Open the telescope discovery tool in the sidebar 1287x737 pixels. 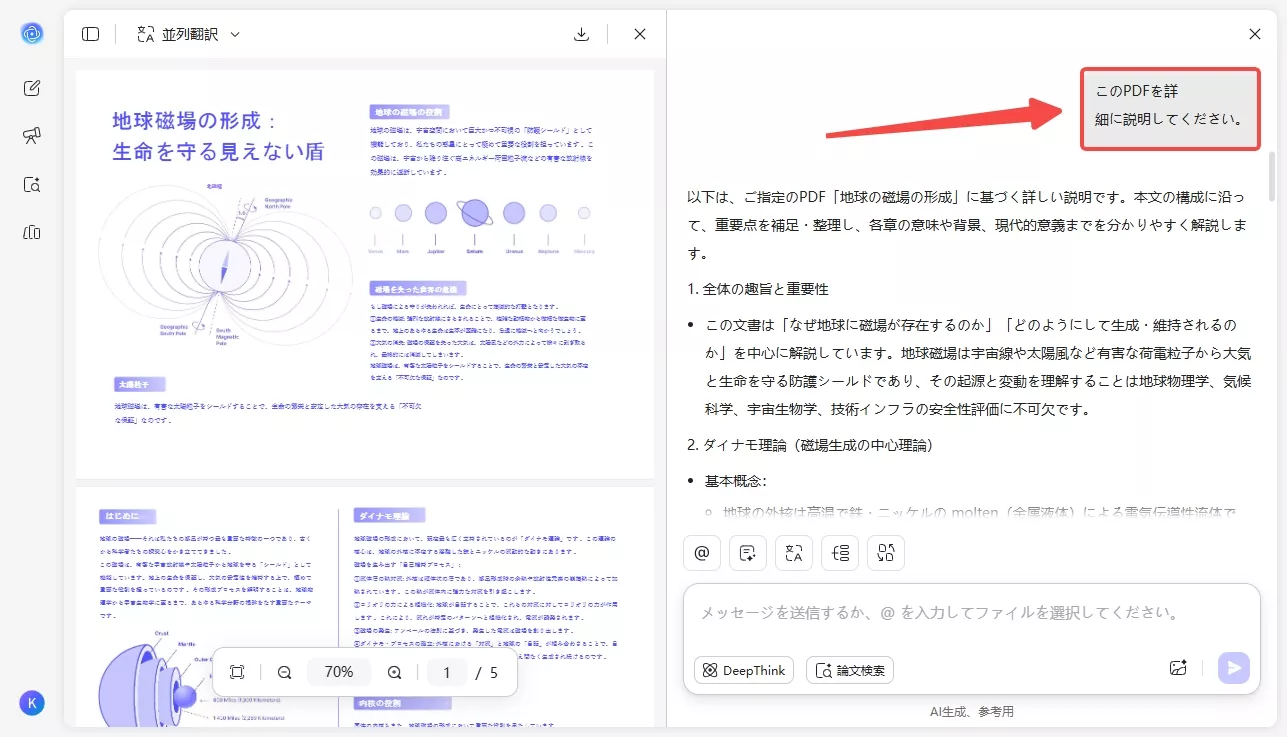point(31,136)
